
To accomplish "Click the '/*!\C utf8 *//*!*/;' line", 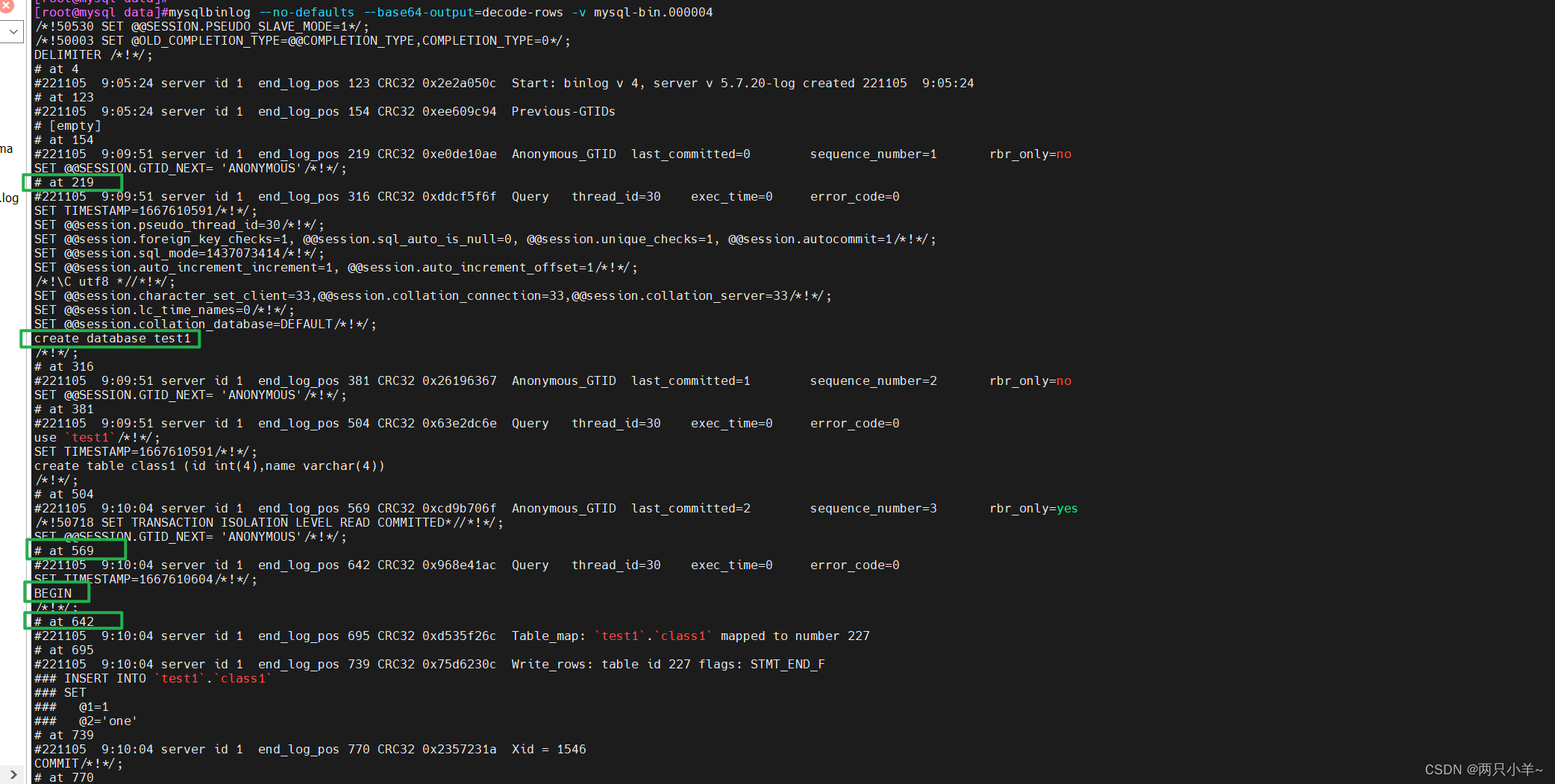I will [105, 282].
